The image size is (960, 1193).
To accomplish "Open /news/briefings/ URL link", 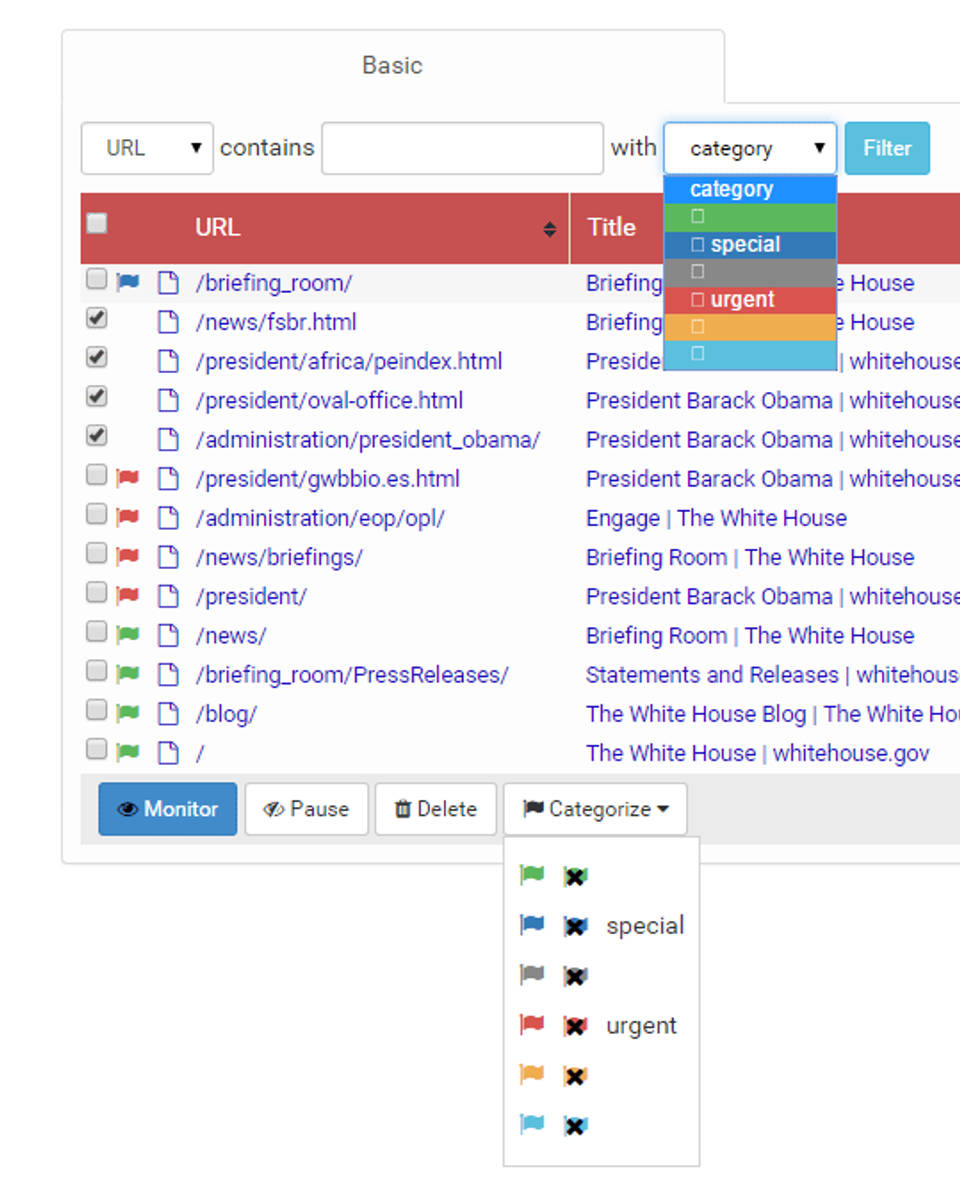I will tap(280, 558).
